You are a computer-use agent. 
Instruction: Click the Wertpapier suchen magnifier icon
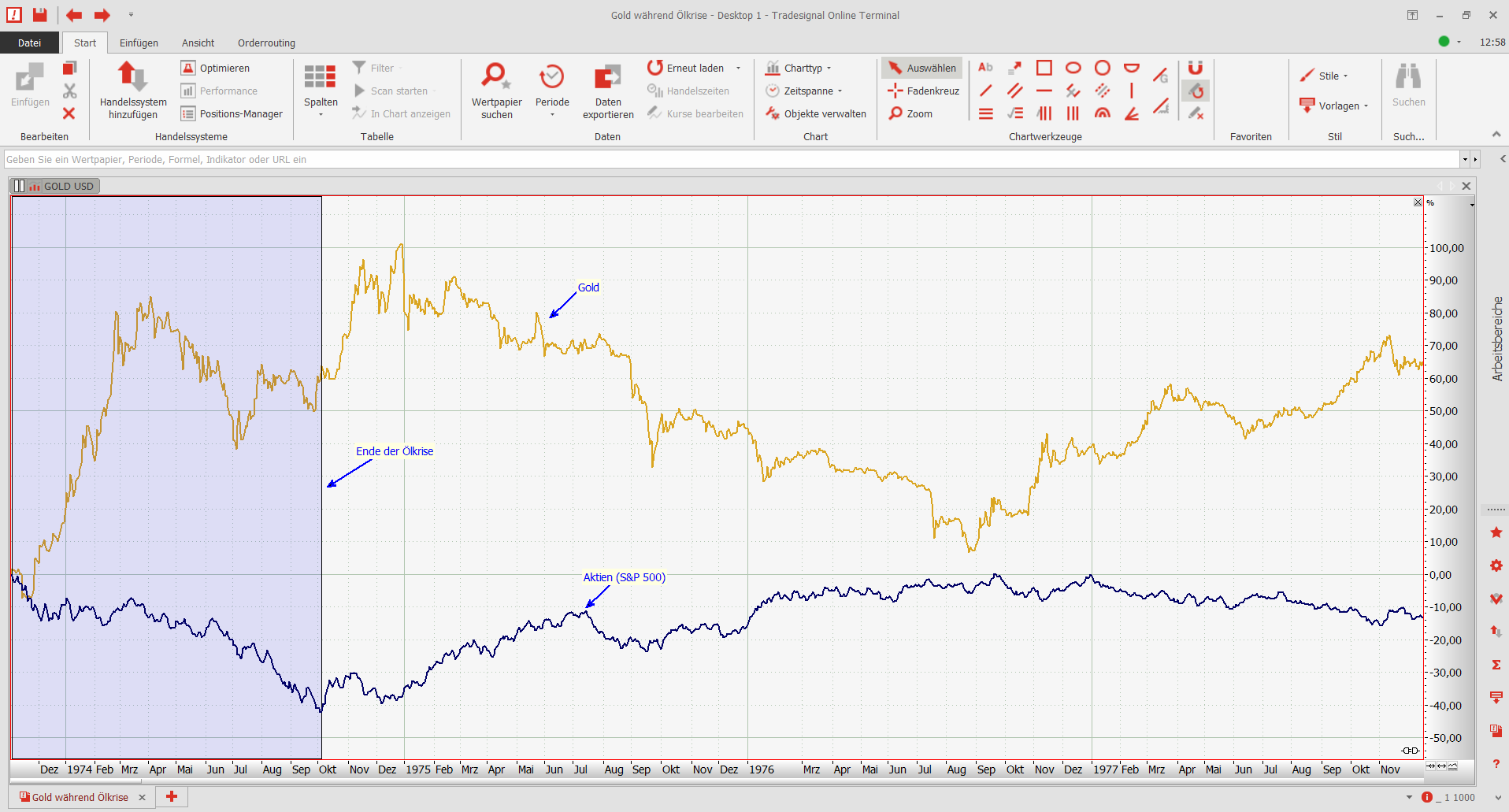pos(496,77)
